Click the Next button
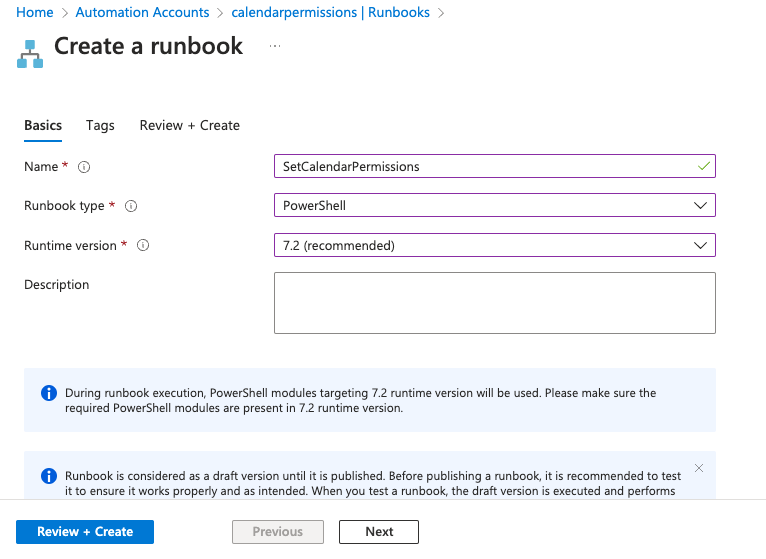 click(x=378, y=532)
